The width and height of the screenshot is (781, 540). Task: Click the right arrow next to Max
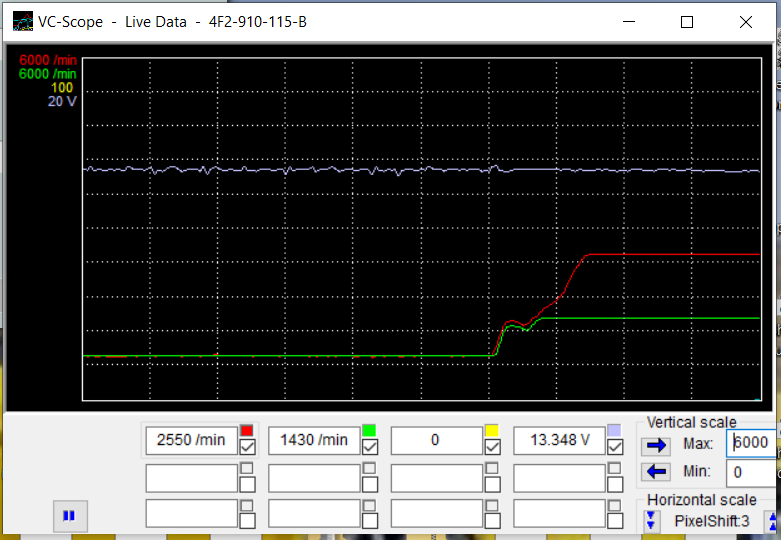(x=656, y=445)
